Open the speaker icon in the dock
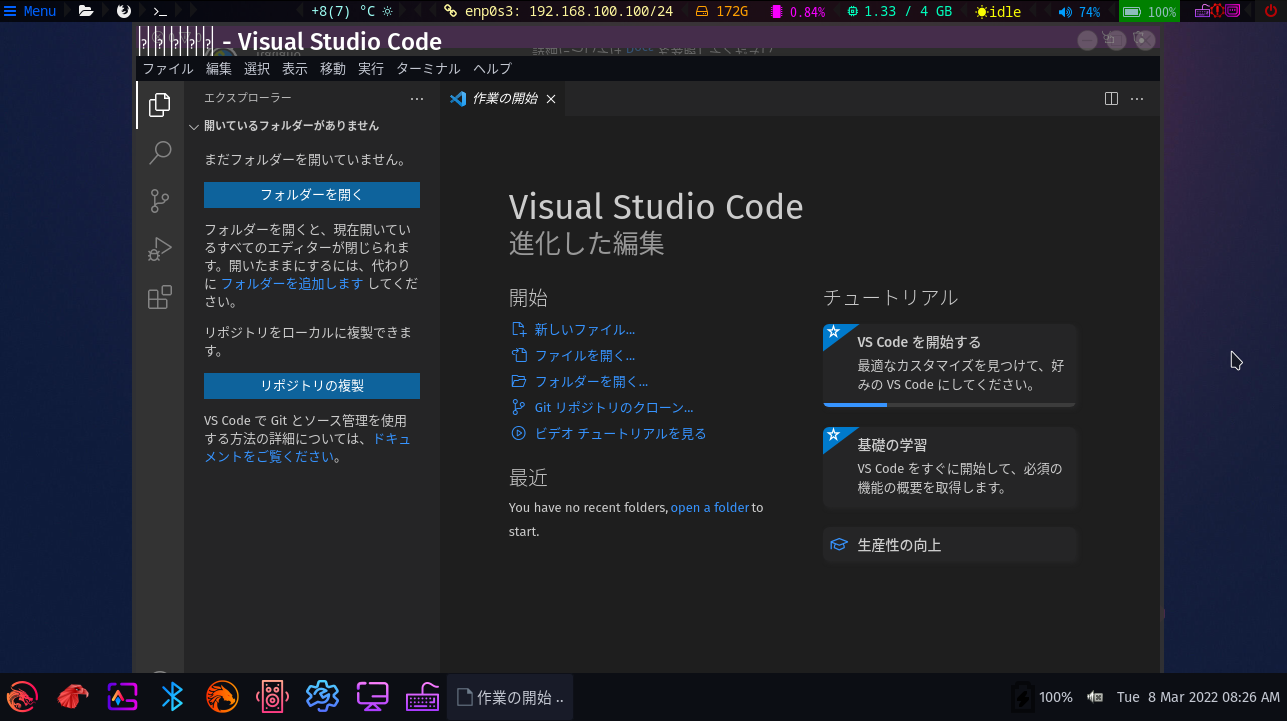The image size is (1287, 721). click(272, 696)
